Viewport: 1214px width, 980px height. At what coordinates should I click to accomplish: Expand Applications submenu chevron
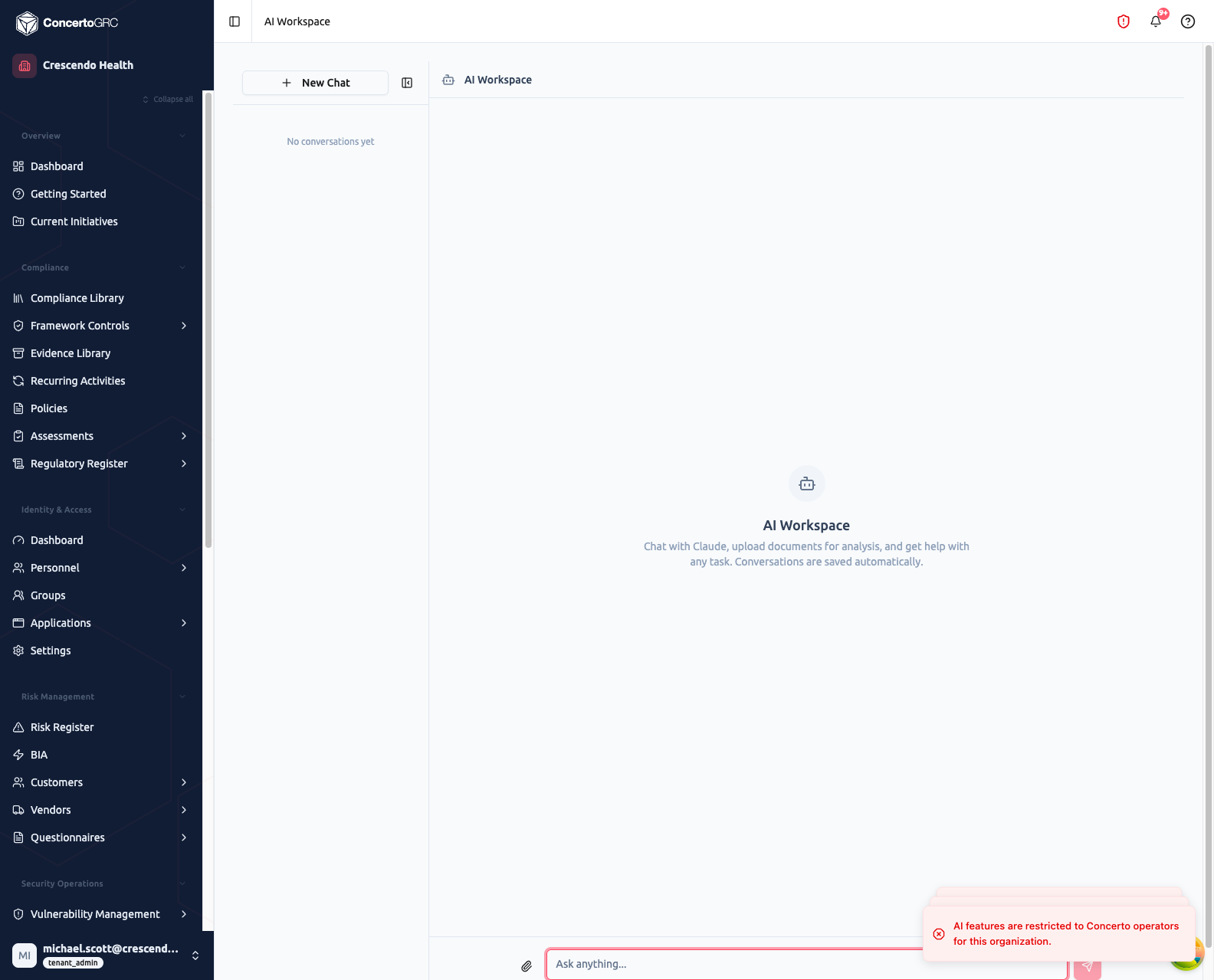[x=184, y=623]
